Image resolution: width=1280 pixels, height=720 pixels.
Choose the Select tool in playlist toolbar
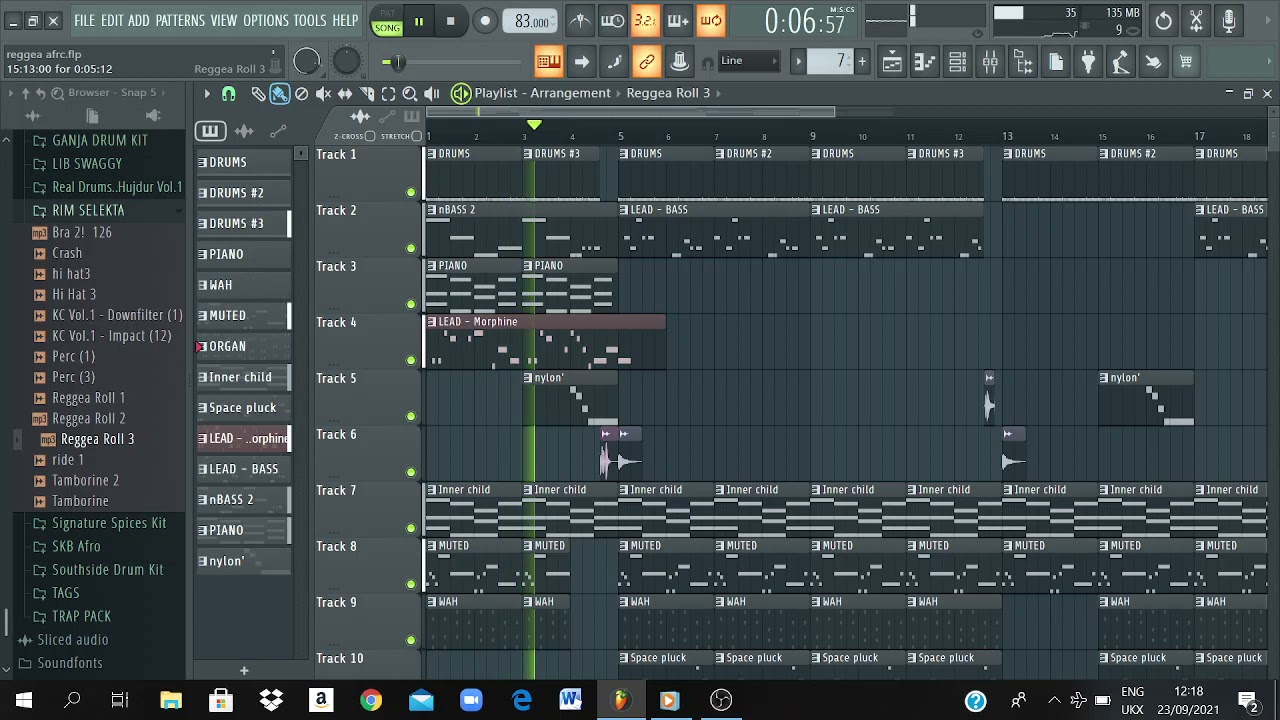click(x=388, y=93)
